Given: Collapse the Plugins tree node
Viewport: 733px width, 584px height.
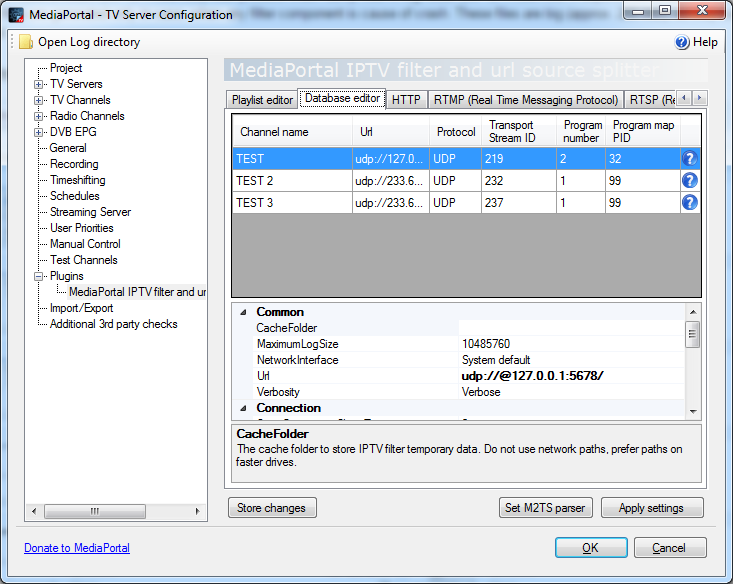Looking at the screenshot, I should (x=39, y=276).
